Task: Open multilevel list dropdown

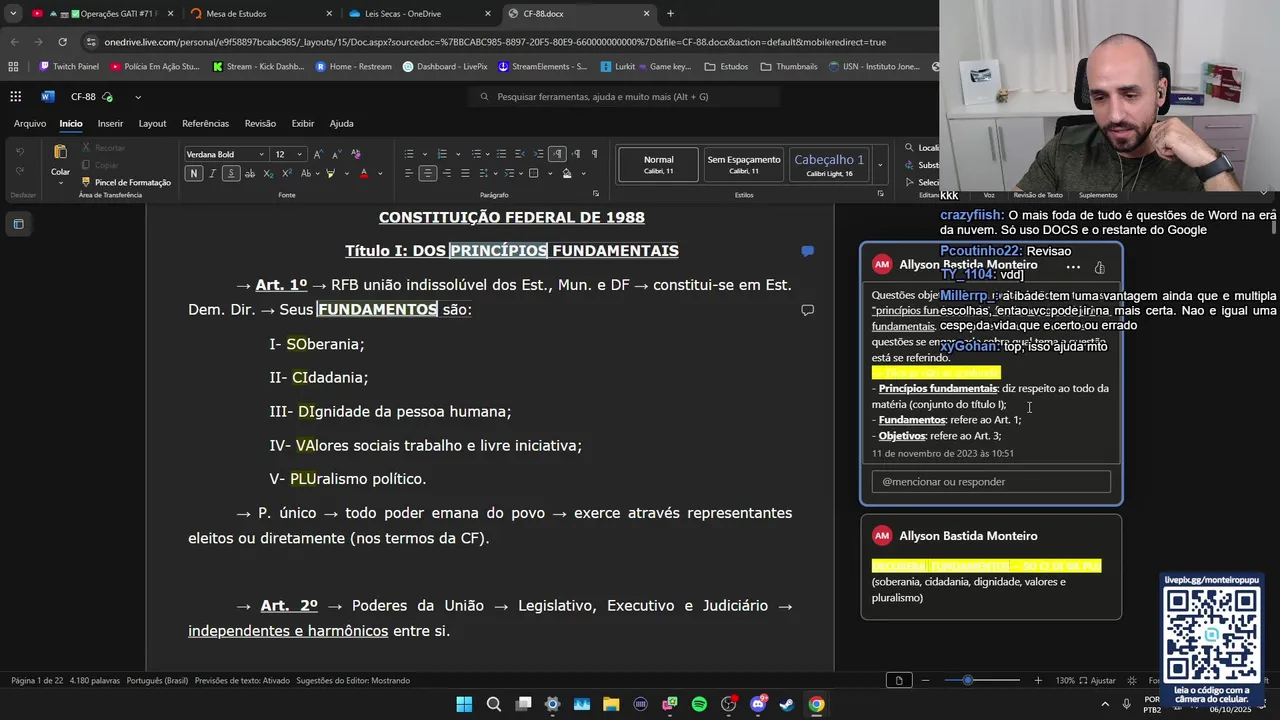Action: tap(488, 154)
